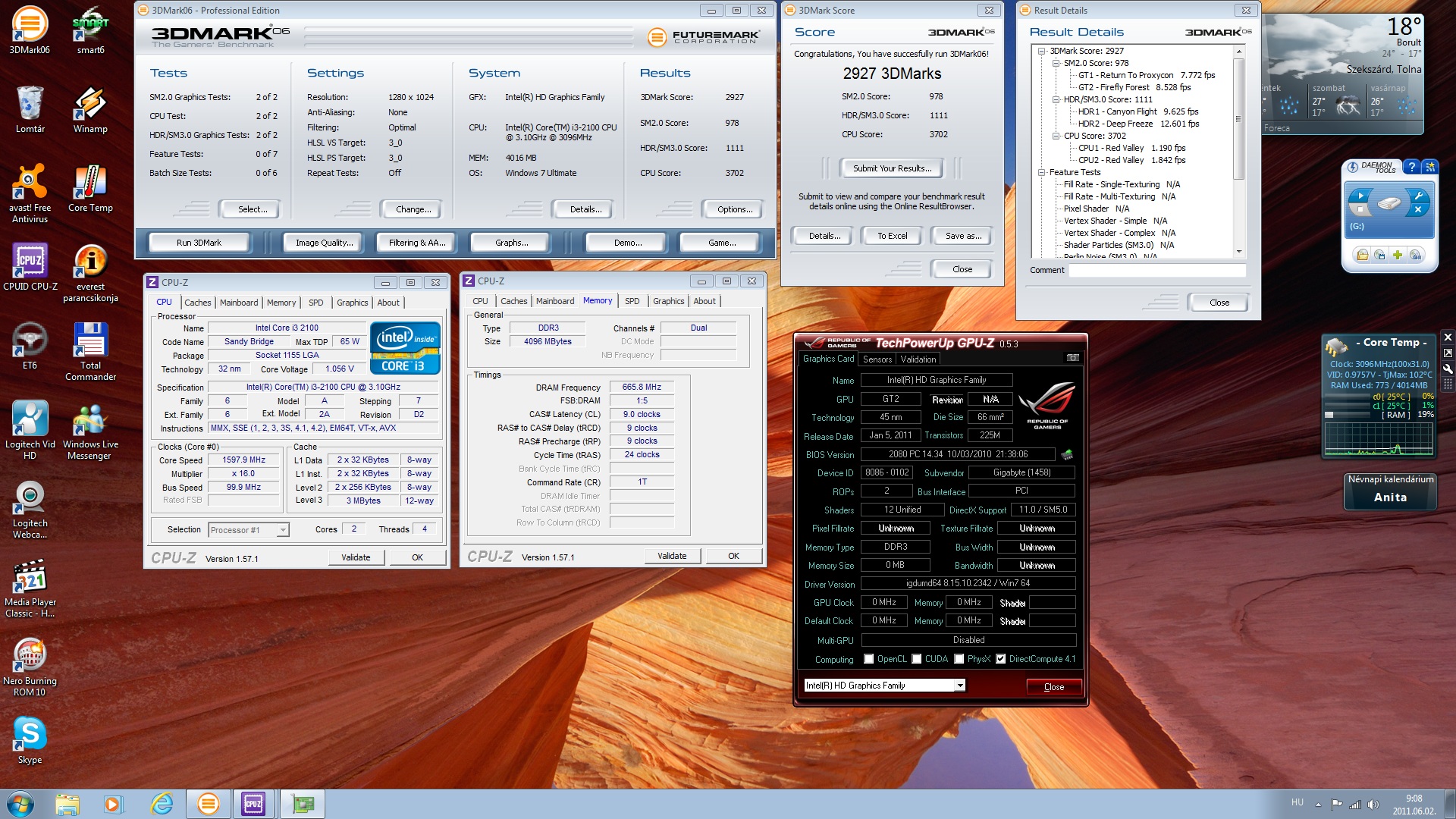
Task: Collapse the HDR/SM3.0 Score: 1111 node
Action: (x=1056, y=99)
